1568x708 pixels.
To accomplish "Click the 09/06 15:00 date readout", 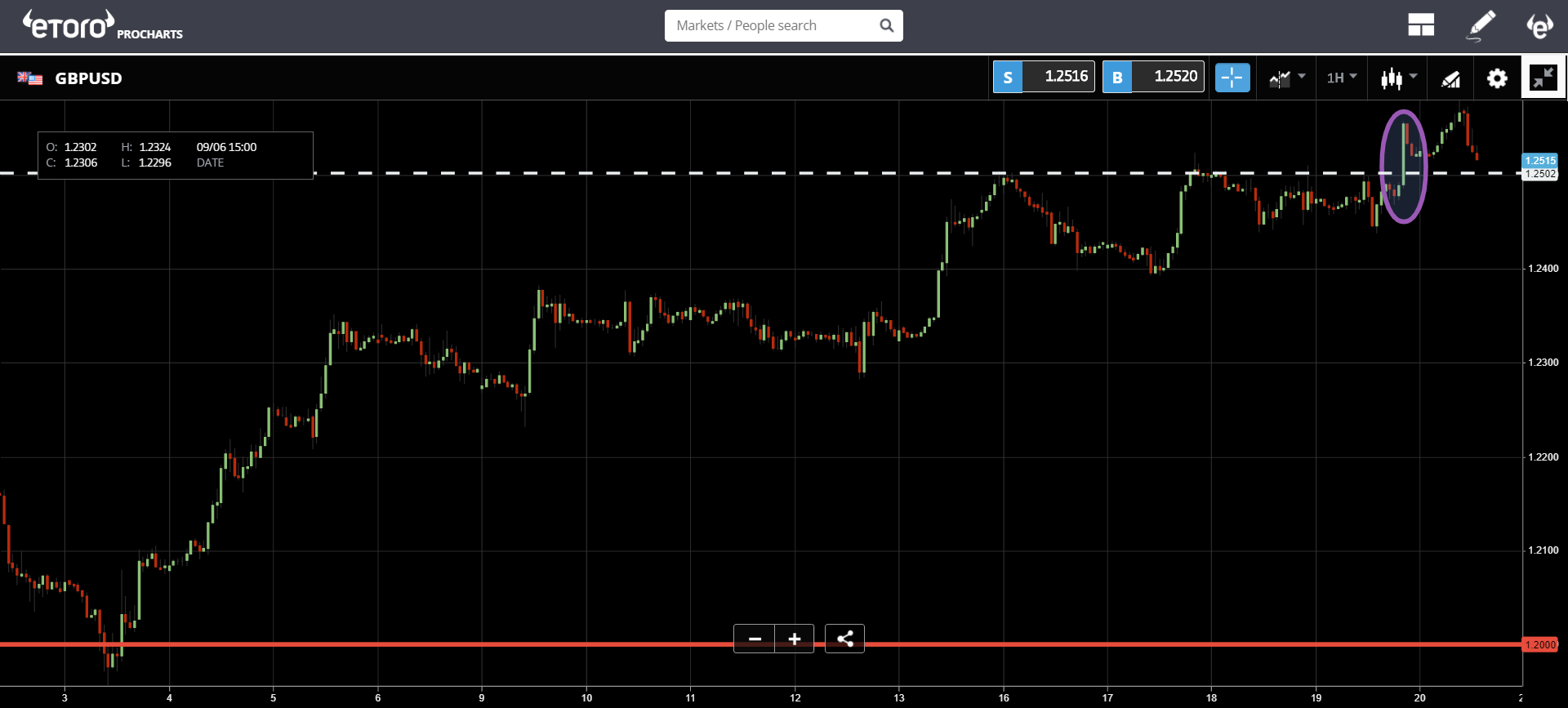I will pyautogui.click(x=226, y=147).
